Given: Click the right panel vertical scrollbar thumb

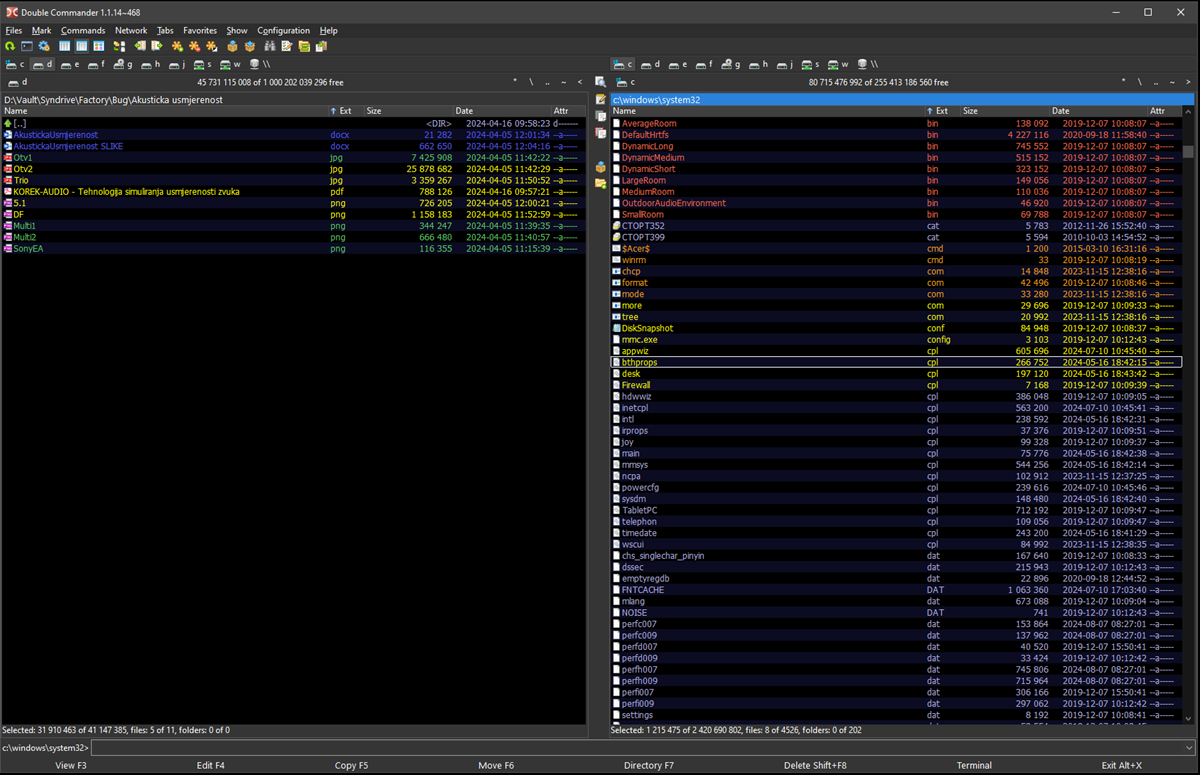Looking at the screenshot, I should (1188, 152).
